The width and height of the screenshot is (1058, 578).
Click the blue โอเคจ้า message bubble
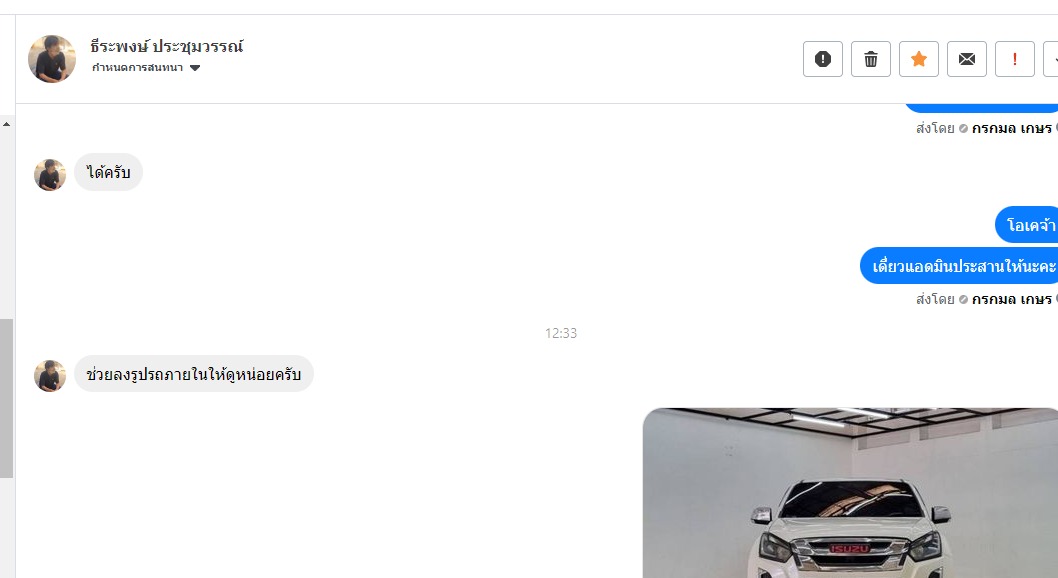[1027, 225]
